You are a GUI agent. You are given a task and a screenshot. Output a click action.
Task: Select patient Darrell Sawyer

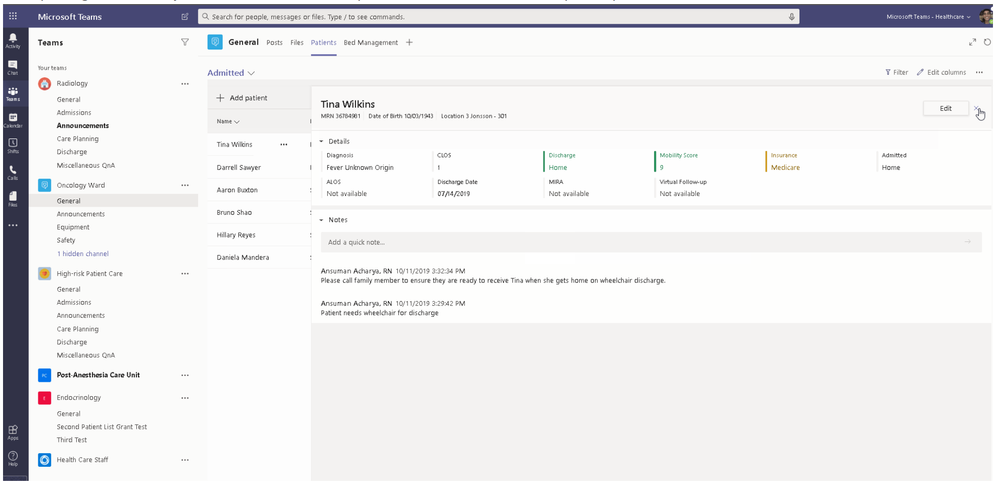point(239,167)
